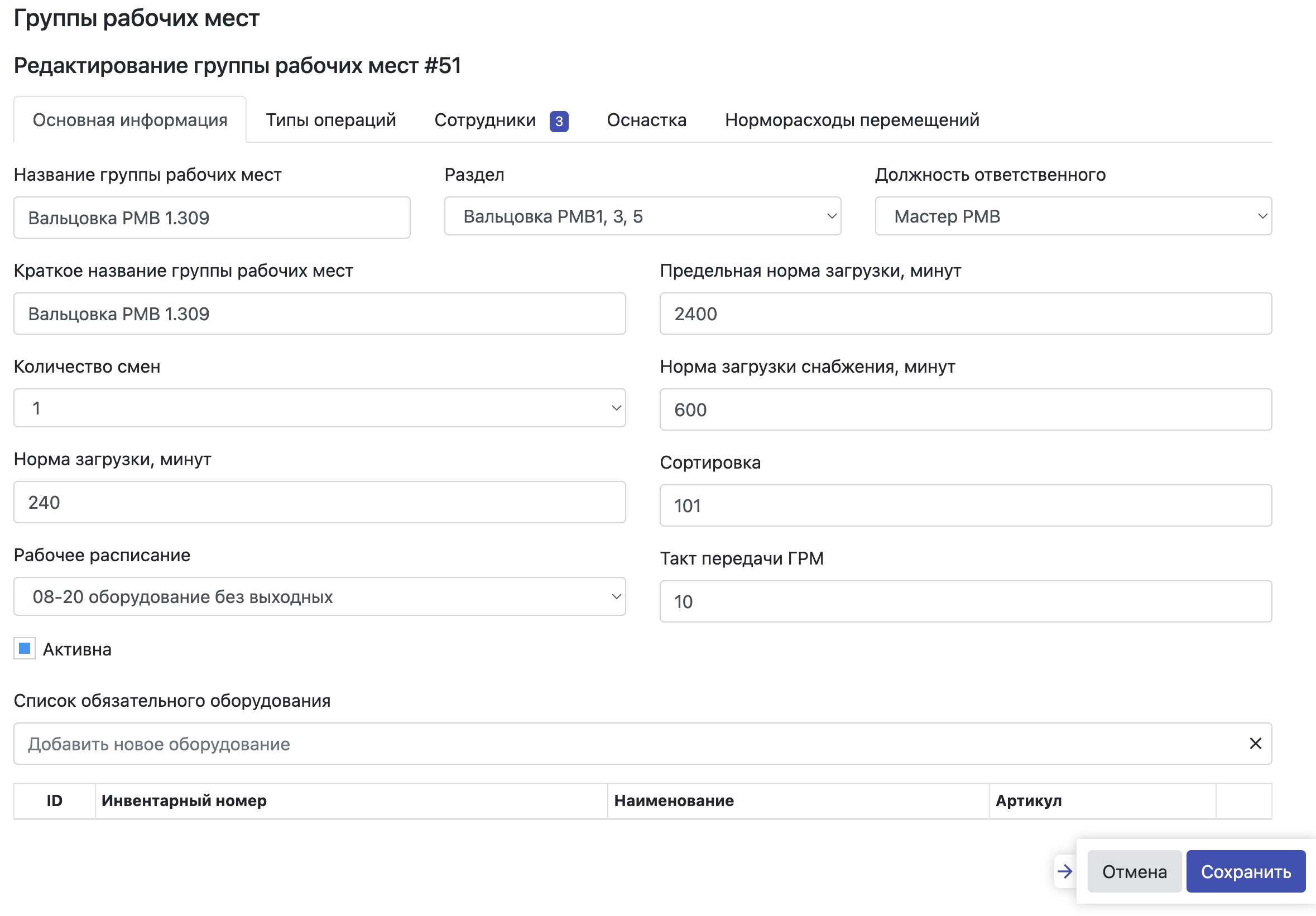
Task: Expand the Раздел dropdown
Action: (642, 216)
